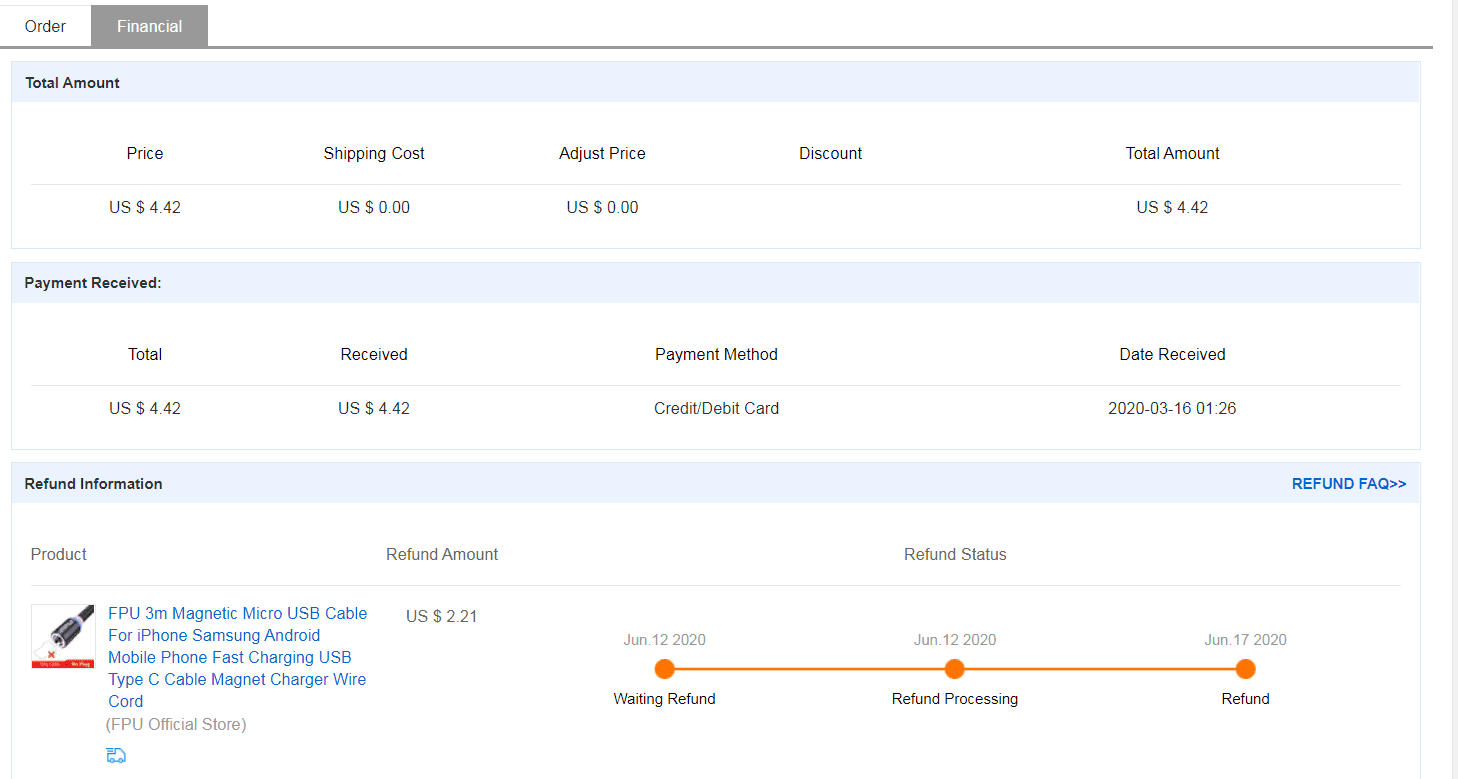Click the Credit/Debit Card payment method text

coord(716,408)
